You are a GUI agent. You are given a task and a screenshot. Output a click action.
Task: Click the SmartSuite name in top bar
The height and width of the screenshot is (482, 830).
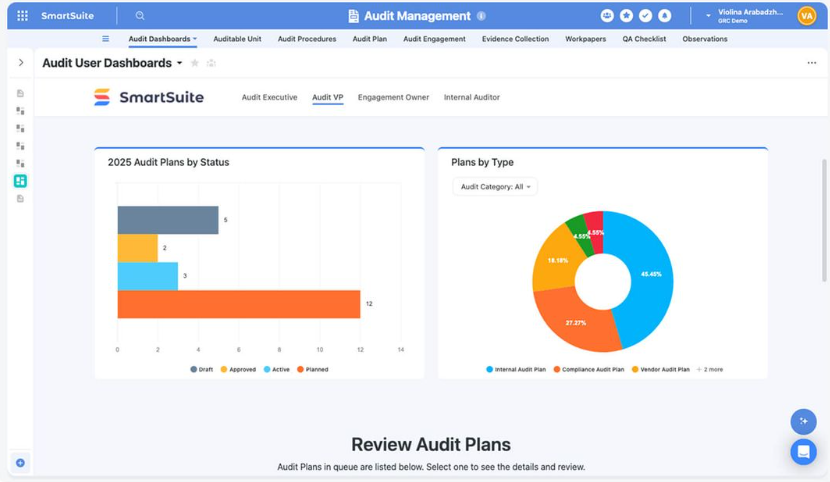coord(67,16)
